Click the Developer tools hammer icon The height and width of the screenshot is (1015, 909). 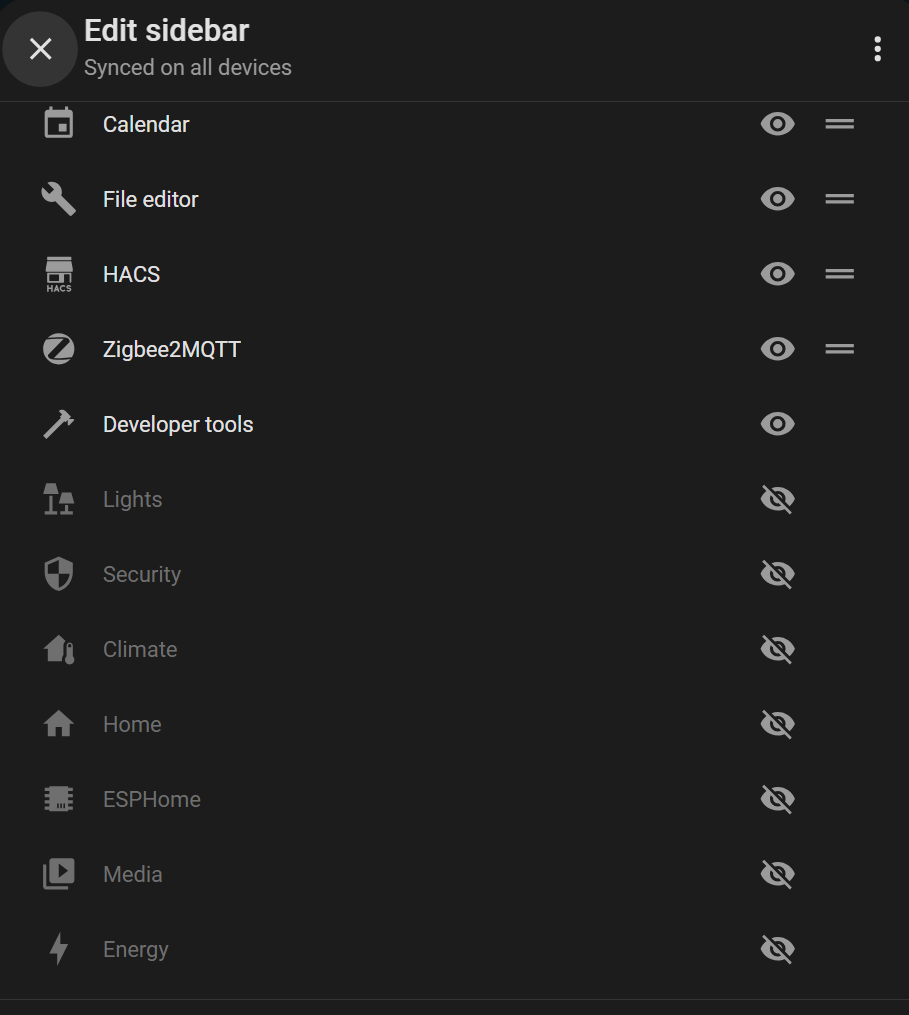[x=58, y=424]
